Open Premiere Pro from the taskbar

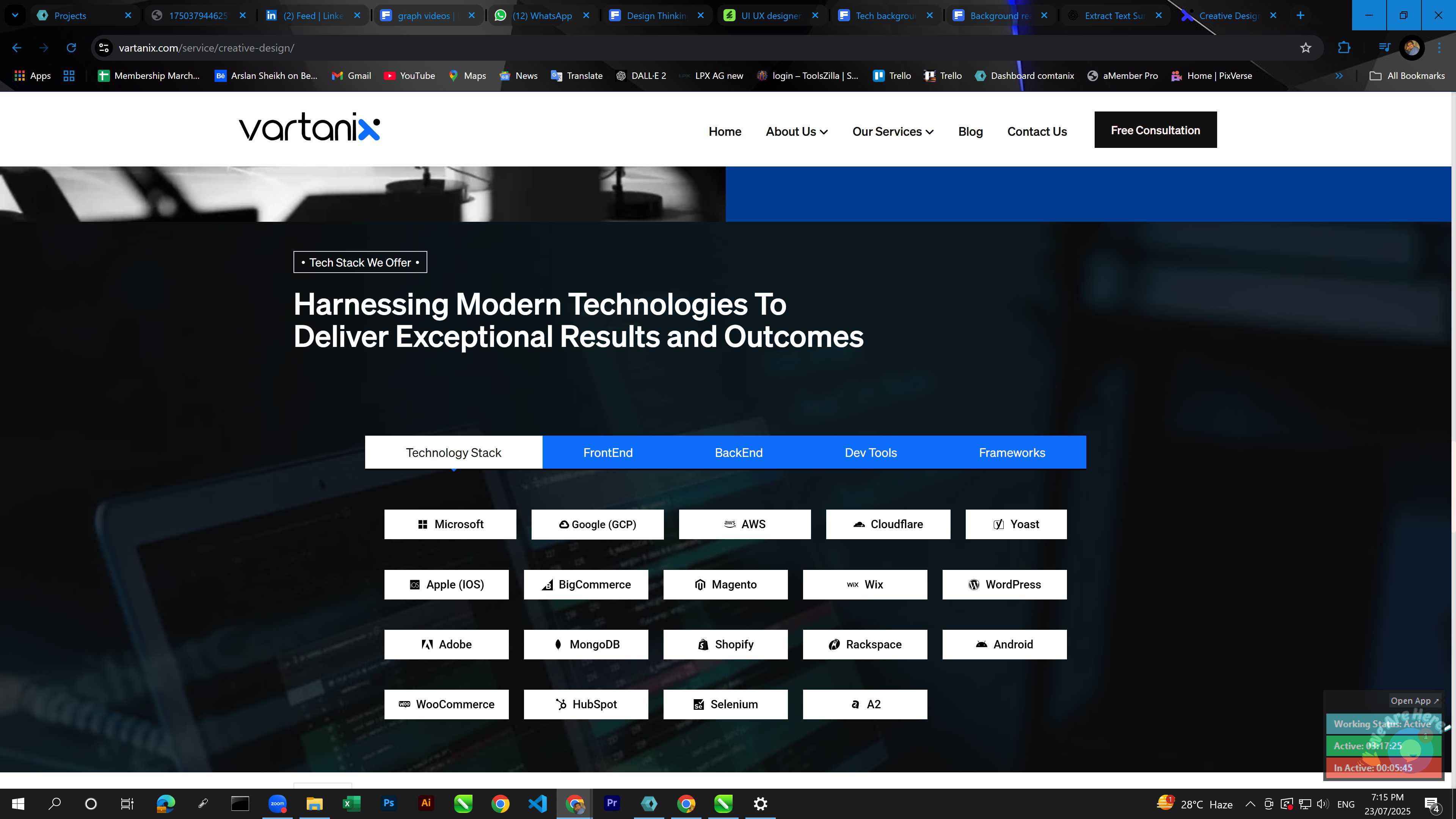tap(612, 803)
